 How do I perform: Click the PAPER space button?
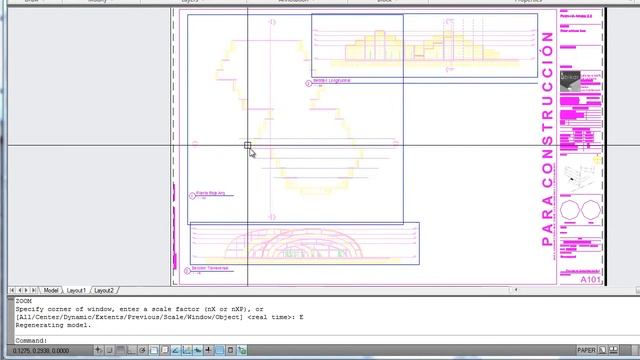586,350
